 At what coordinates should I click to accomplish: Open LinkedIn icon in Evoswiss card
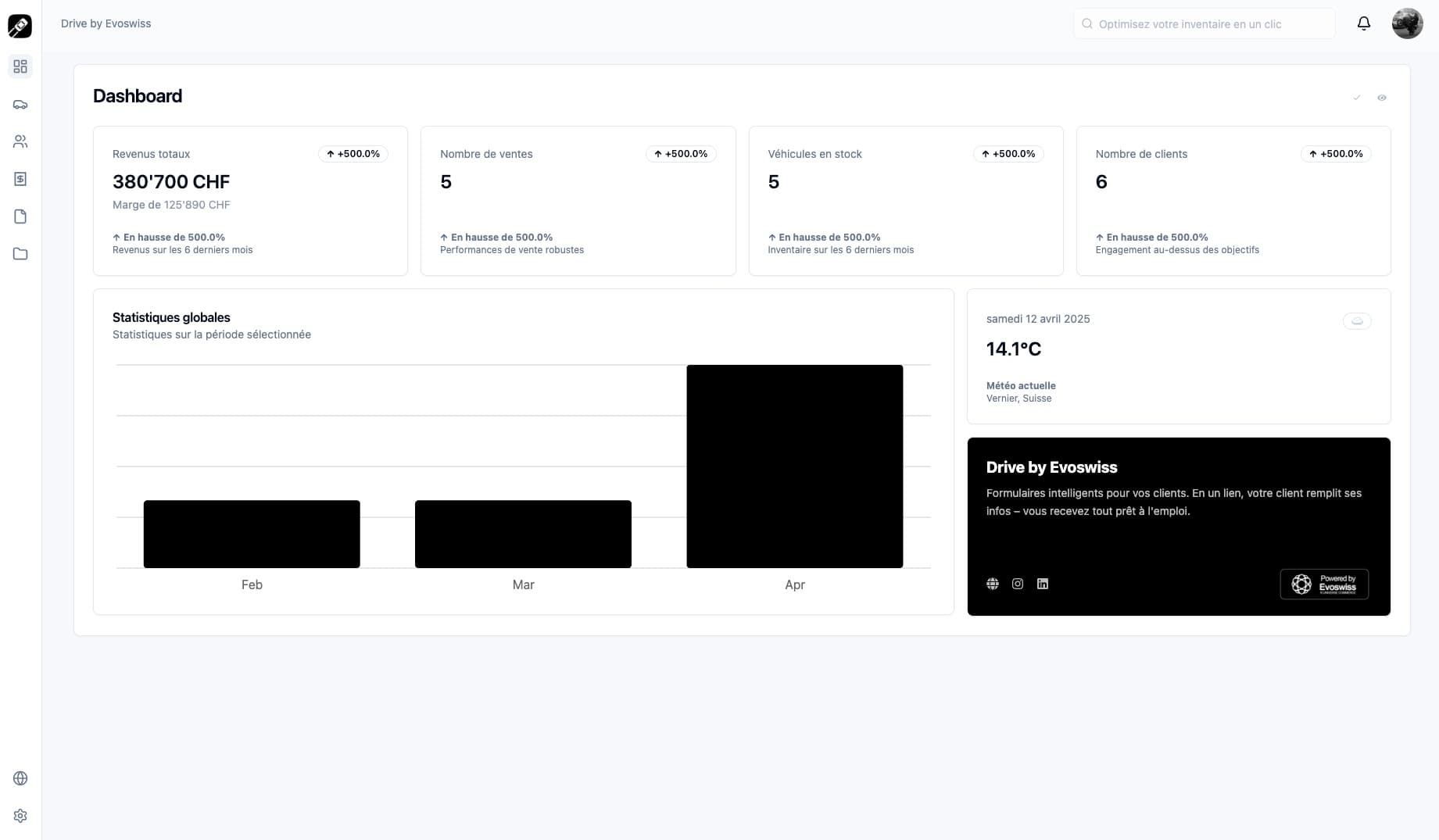tap(1042, 584)
